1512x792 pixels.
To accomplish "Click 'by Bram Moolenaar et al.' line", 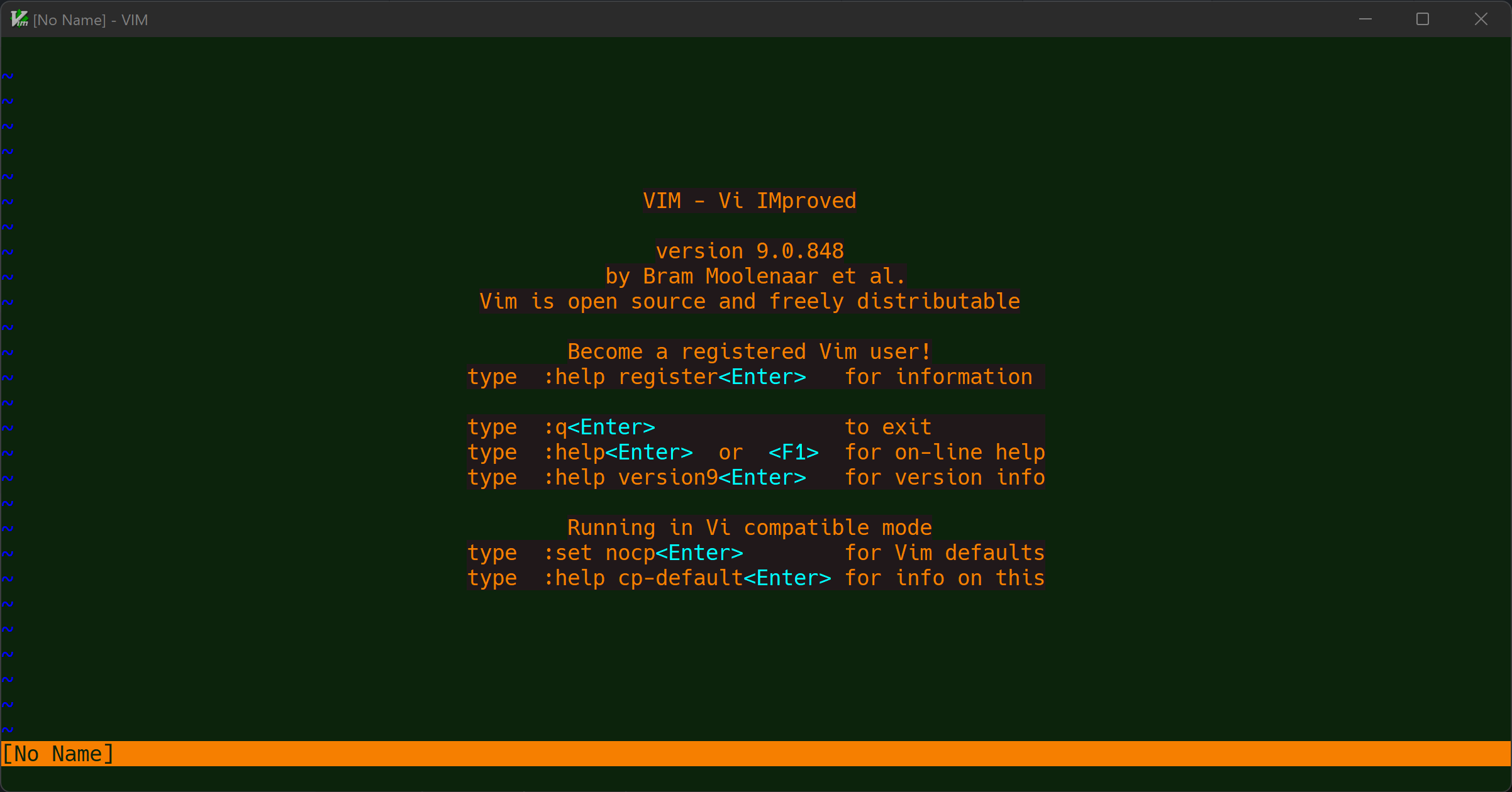I will pyautogui.click(x=755, y=276).
